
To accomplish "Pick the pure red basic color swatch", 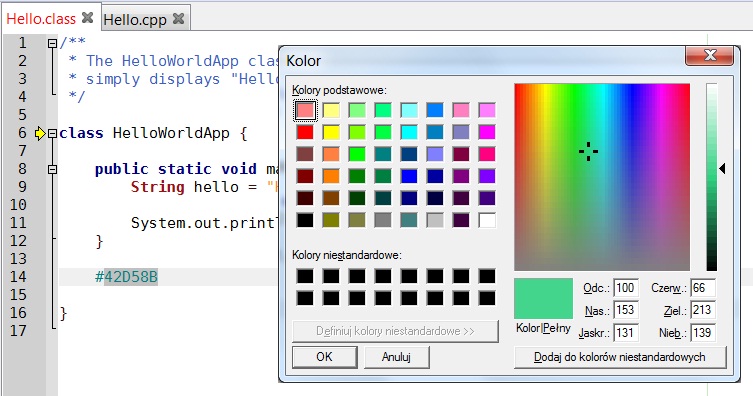I will (x=305, y=132).
